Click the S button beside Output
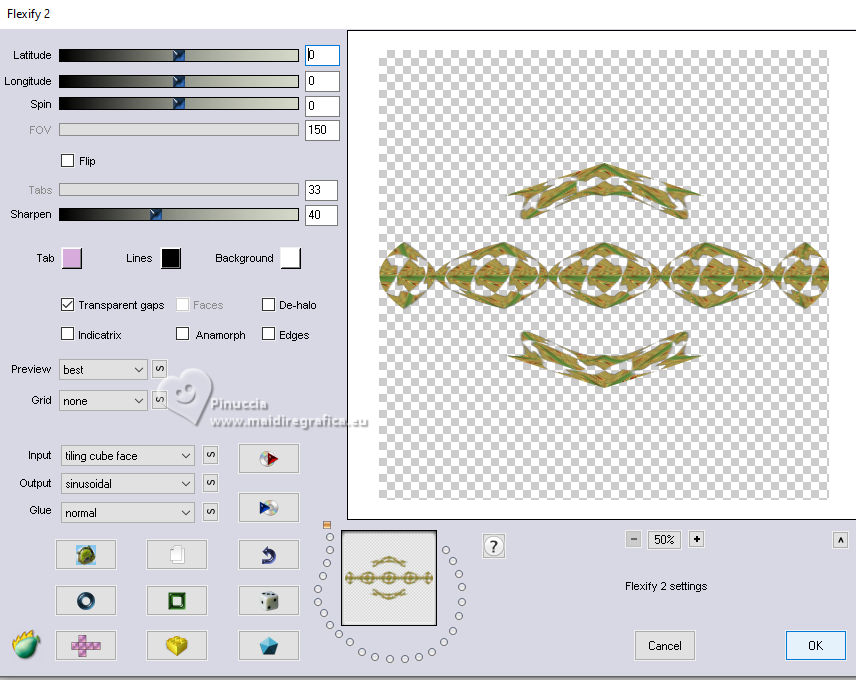Screen dimensions: 856x680 coord(211,482)
